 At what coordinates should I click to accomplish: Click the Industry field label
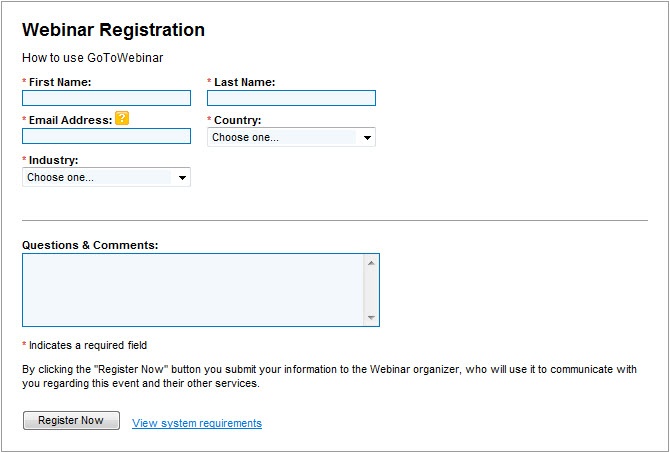(x=53, y=160)
